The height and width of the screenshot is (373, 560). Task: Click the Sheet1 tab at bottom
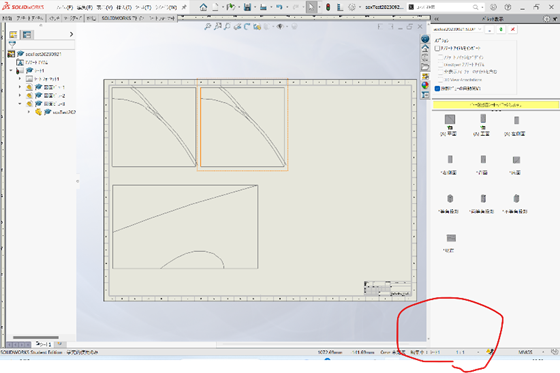pos(44,344)
